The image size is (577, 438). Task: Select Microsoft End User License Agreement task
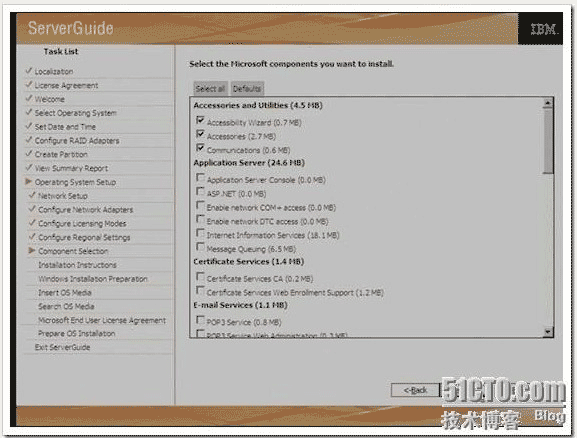coord(102,320)
